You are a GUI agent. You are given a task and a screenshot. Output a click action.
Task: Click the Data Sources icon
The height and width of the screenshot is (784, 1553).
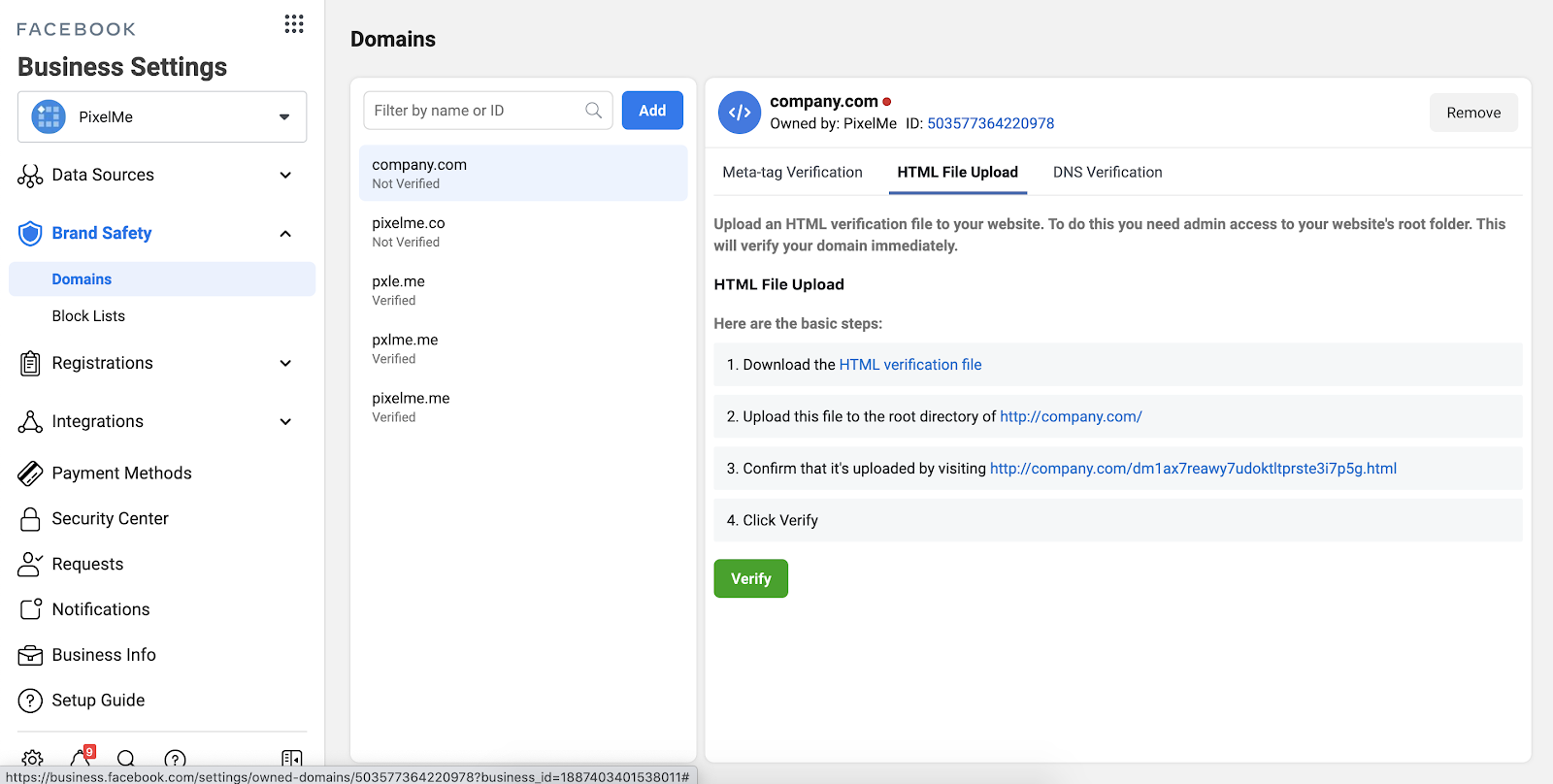pyautogui.click(x=30, y=176)
